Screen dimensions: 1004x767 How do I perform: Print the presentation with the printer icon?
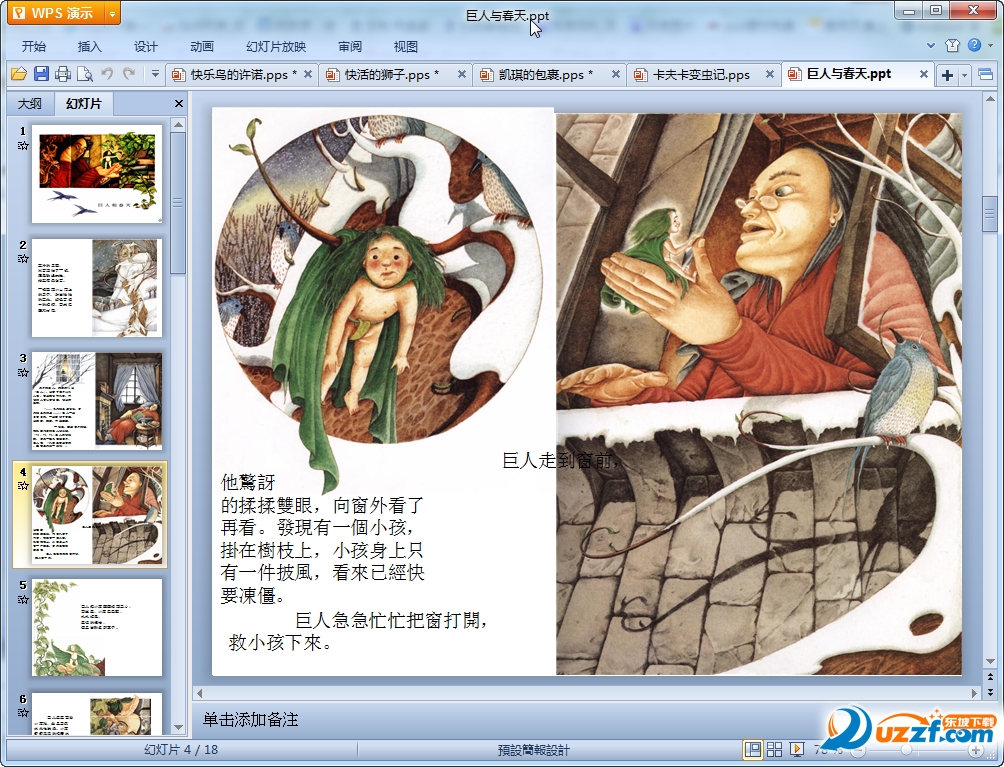pyautogui.click(x=63, y=74)
